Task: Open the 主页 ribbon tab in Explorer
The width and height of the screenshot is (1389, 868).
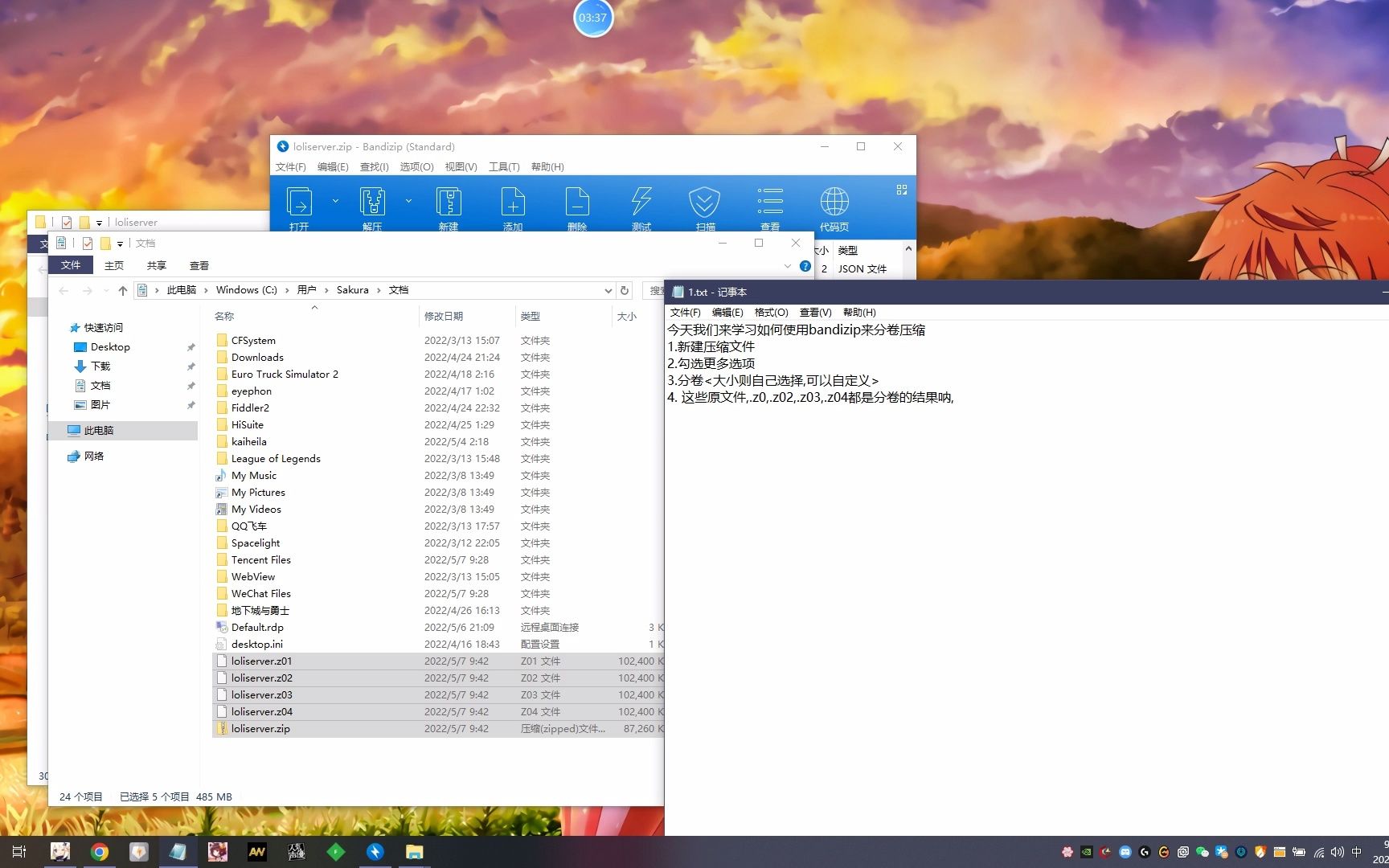Action: 114,265
